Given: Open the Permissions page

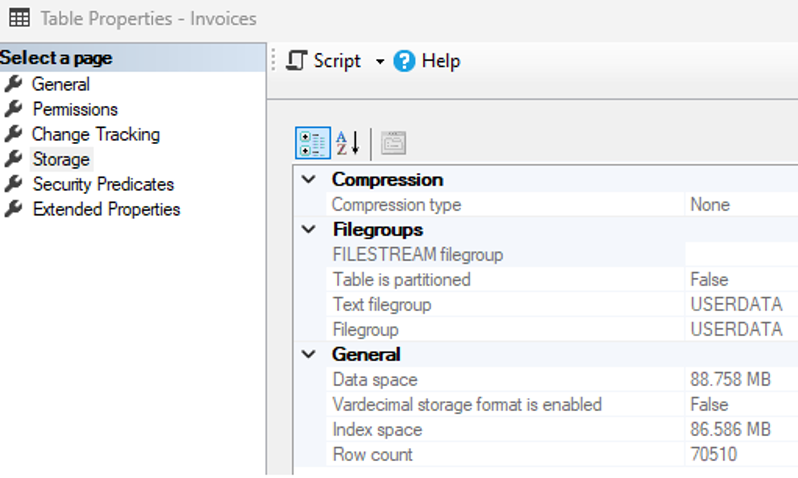Looking at the screenshot, I should (x=75, y=109).
